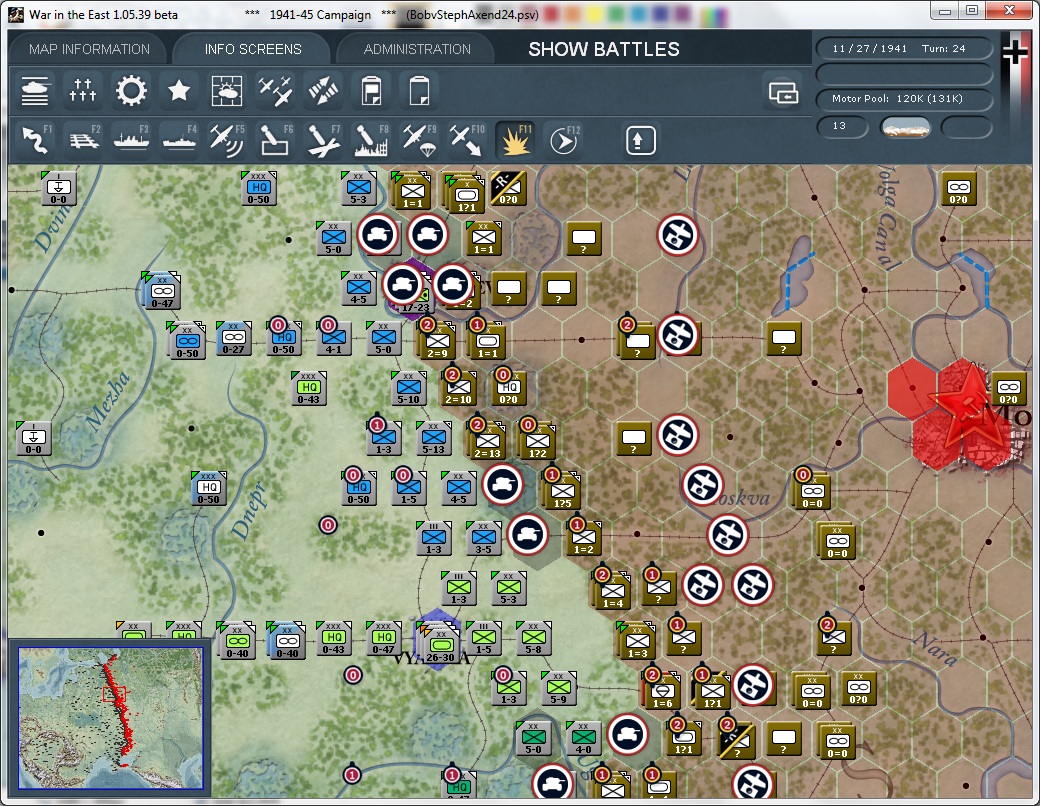Select the 17-23 unit stack
Image resolution: width=1040 pixels, height=806 pixels.
tap(415, 300)
